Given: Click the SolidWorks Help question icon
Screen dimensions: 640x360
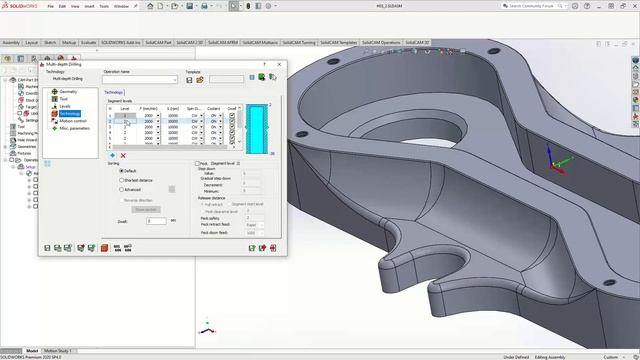Looking at the screenshot, I should click(x=587, y=6).
